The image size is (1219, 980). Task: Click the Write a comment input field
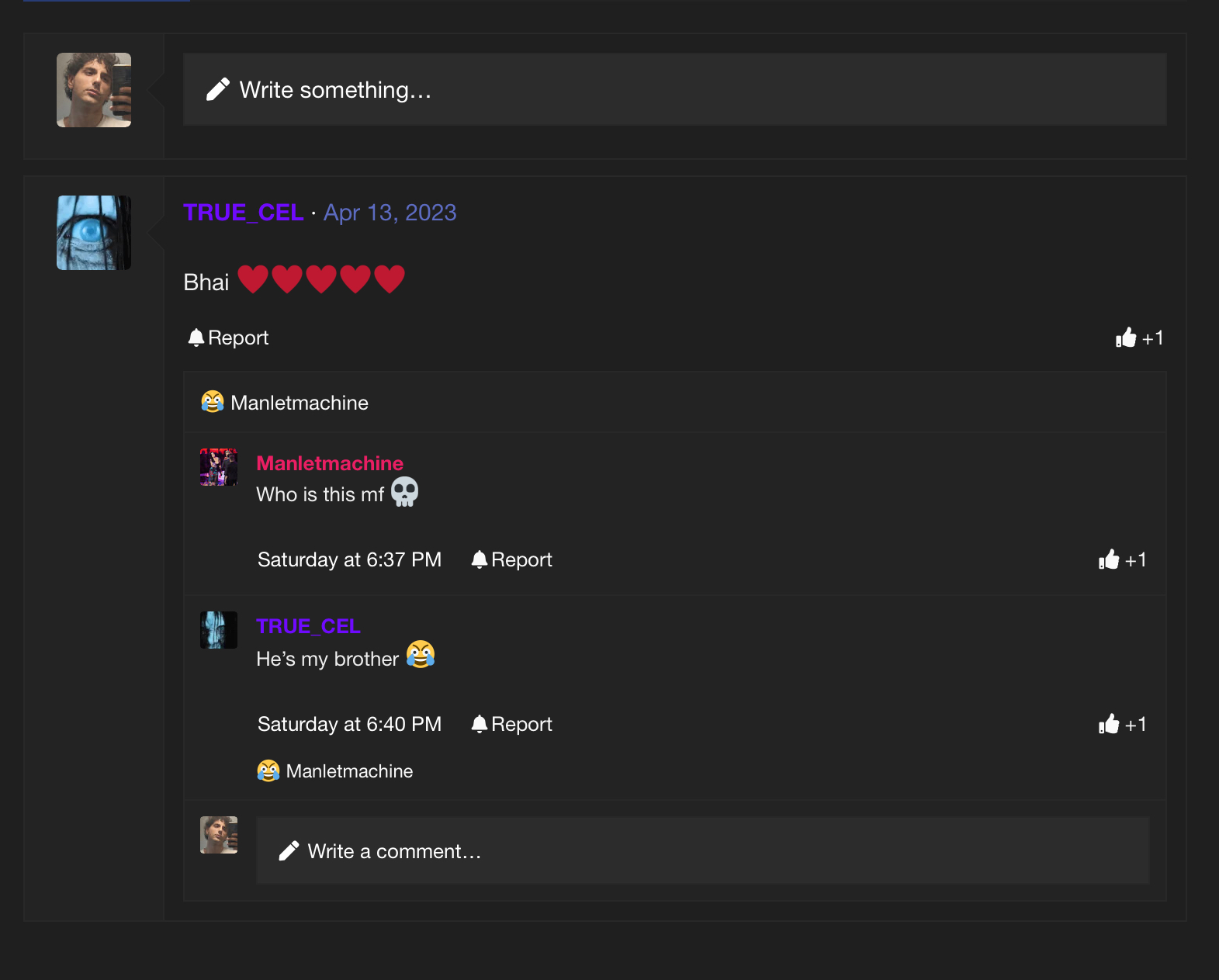point(703,850)
